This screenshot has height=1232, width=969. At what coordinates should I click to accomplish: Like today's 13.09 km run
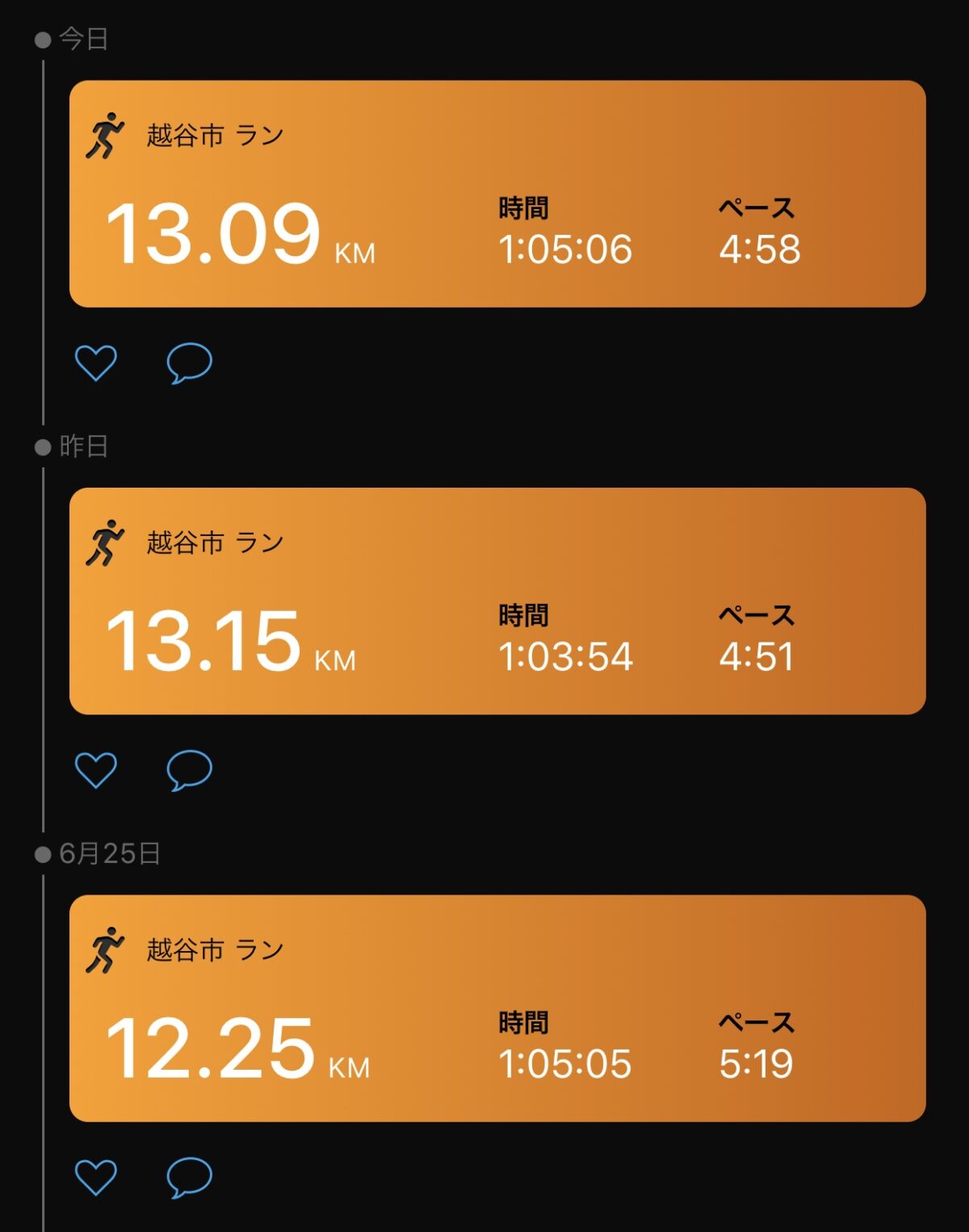click(95, 362)
